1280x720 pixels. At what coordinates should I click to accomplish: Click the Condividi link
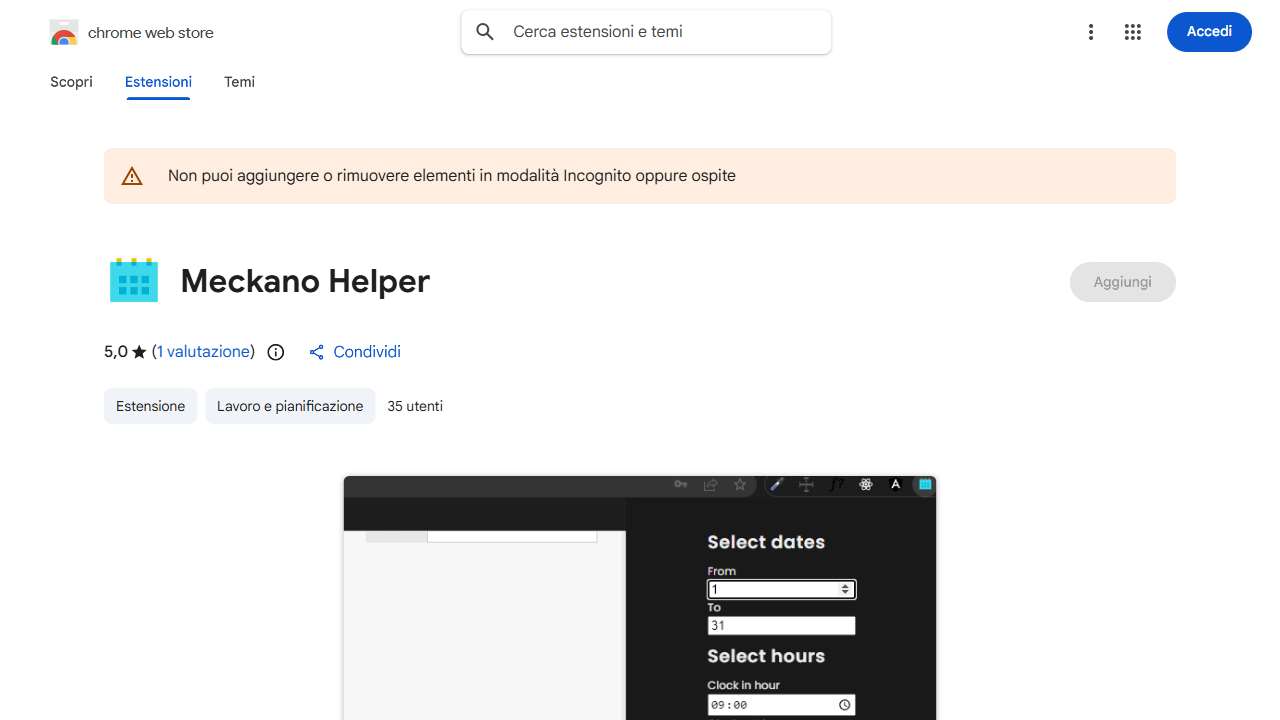point(366,352)
